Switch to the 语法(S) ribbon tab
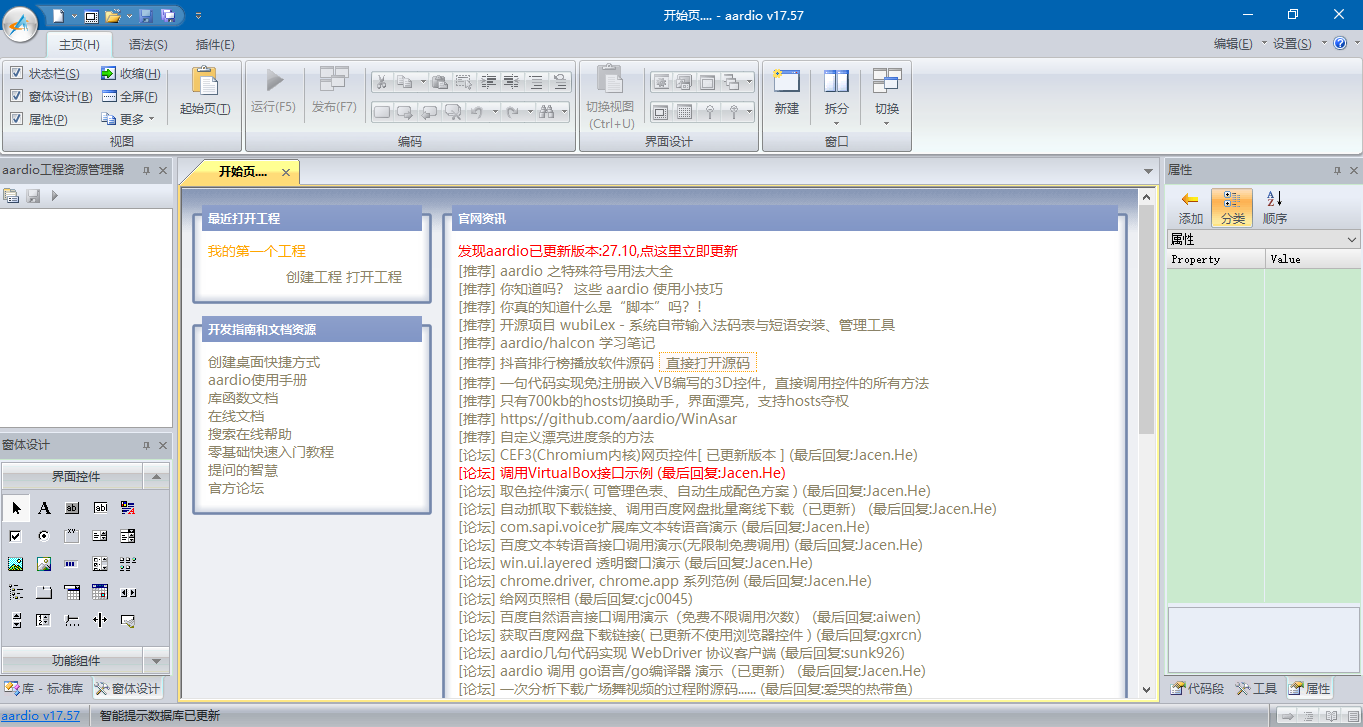Image resolution: width=1363 pixels, height=727 pixels. pos(148,45)
